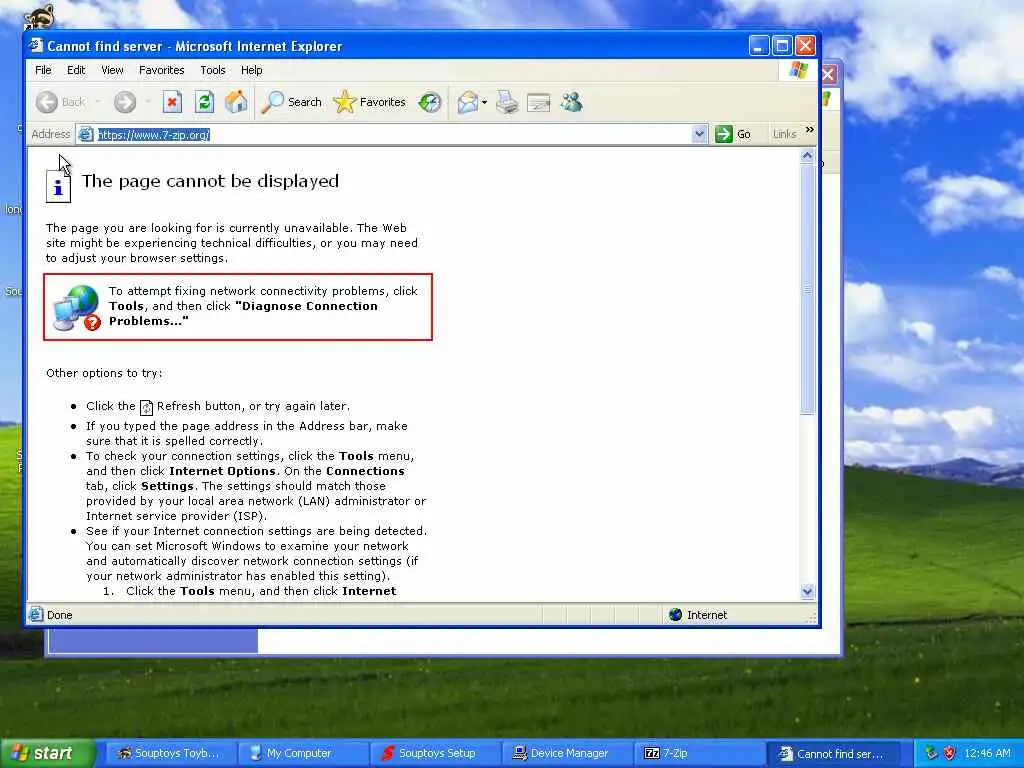Open the Mail button dropdown arrow

[x=484, y=102]
